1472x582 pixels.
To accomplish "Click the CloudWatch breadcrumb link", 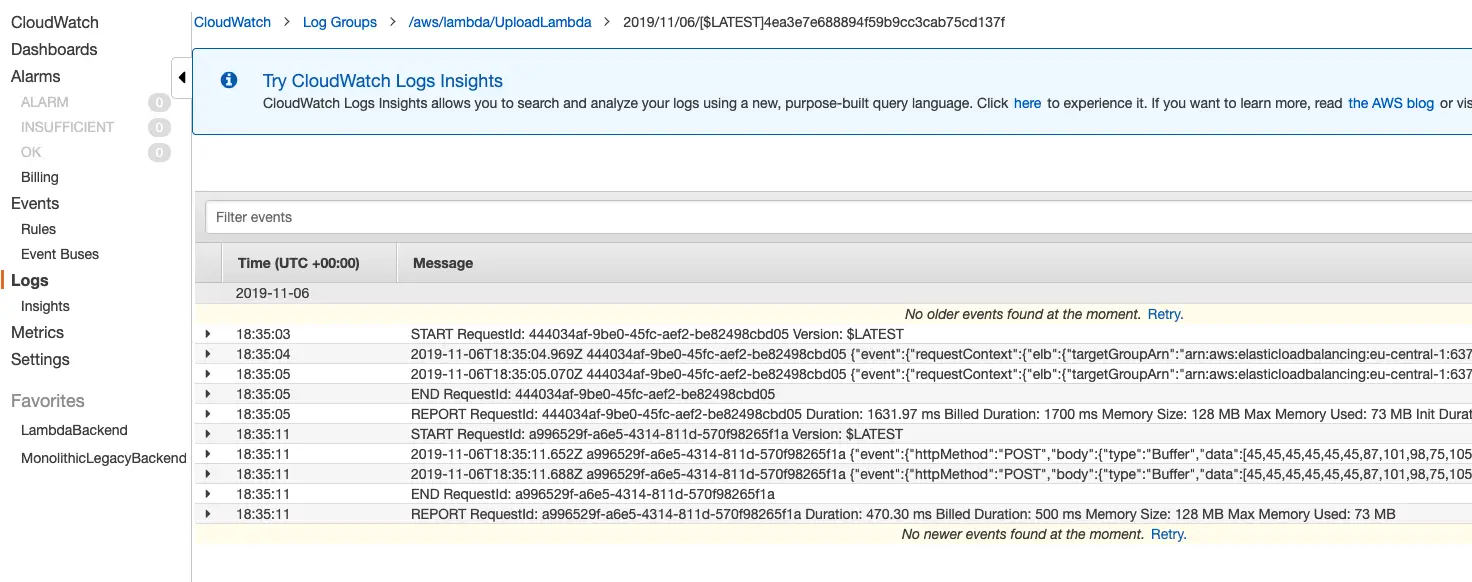I will [232, 21].
